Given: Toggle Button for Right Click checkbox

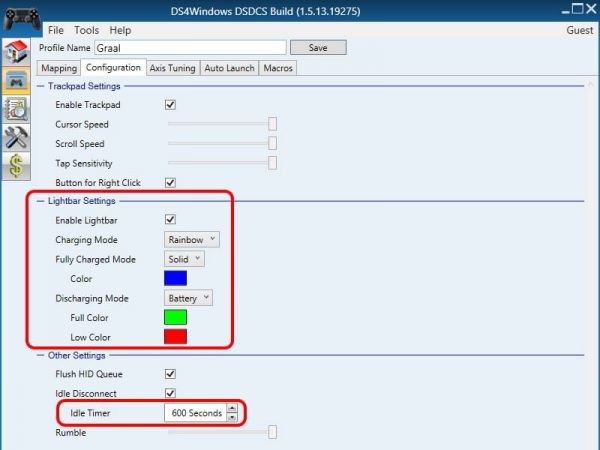Looking at the screenshot, I should [x=170, y=183].
